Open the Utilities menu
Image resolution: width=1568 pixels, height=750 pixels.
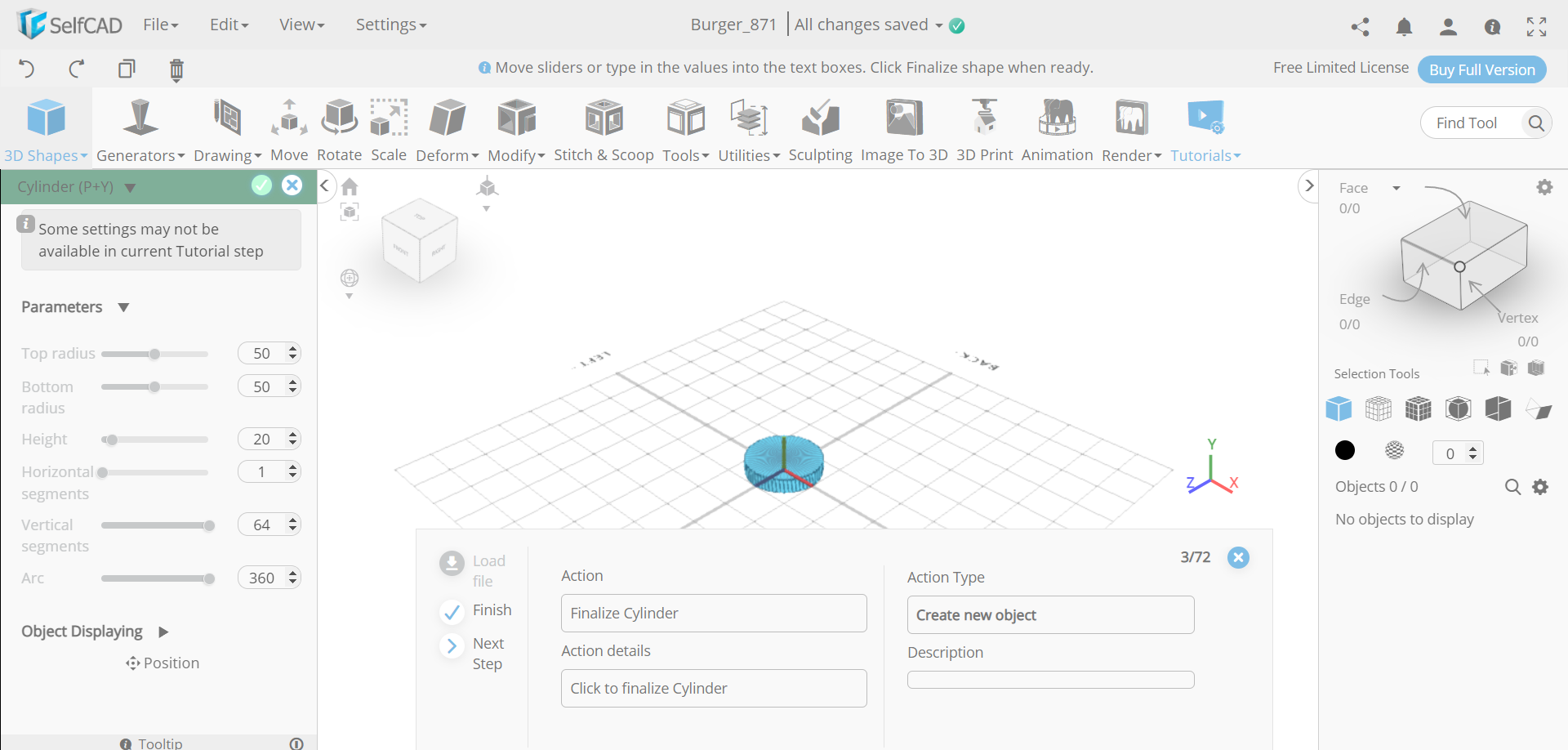(x=749, y=131)
